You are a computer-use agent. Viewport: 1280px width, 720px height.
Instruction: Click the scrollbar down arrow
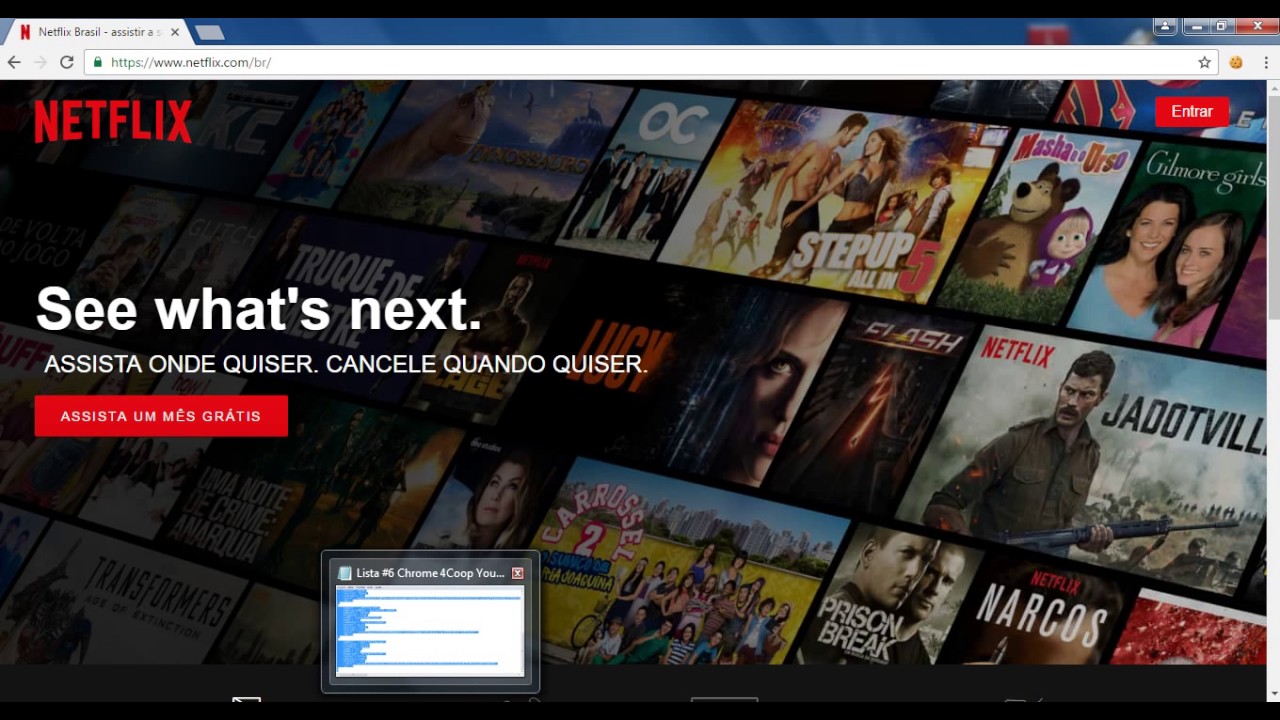[x=1273, y=692]
